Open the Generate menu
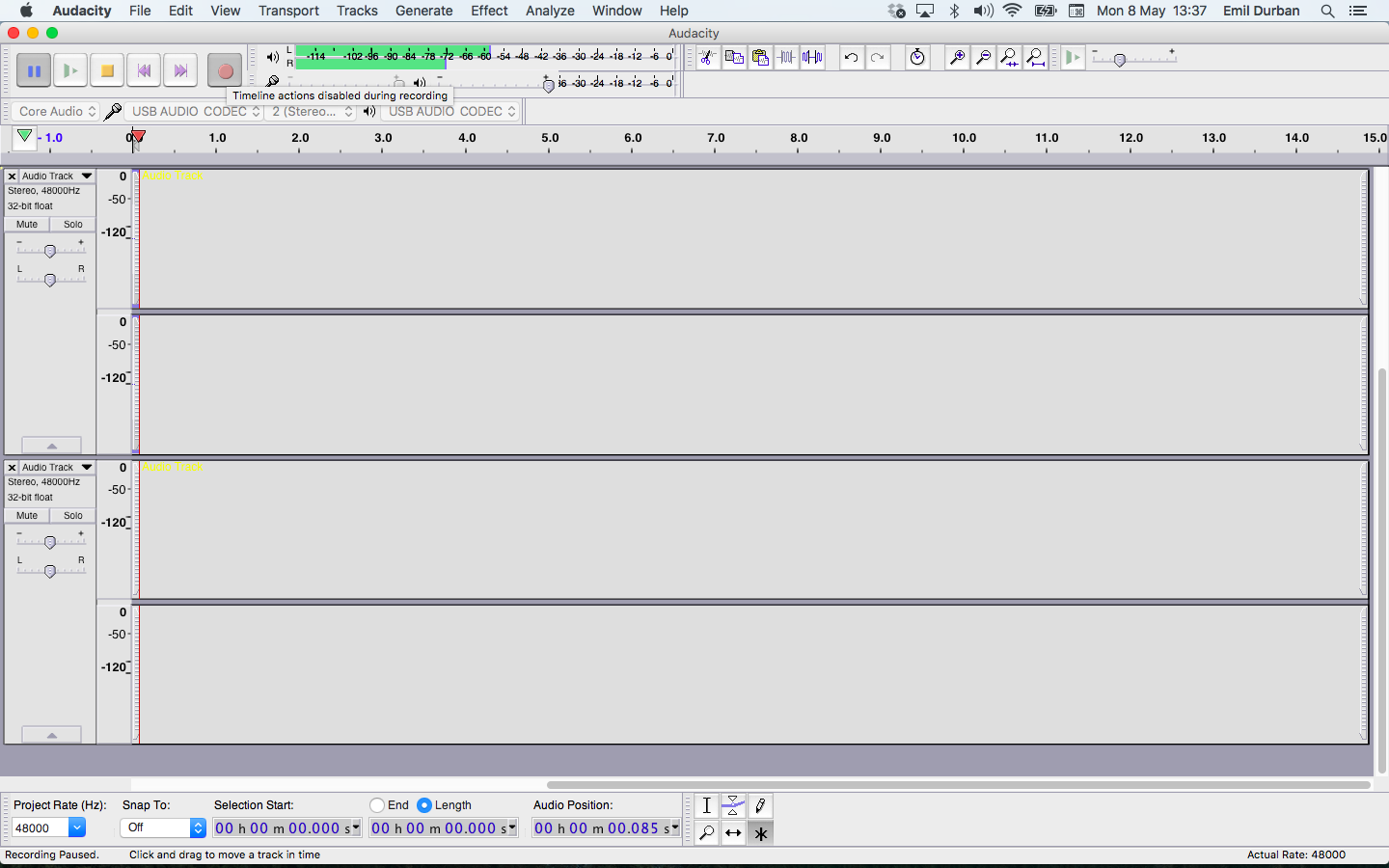The image size is (1389, 868). tap(423, 11)
